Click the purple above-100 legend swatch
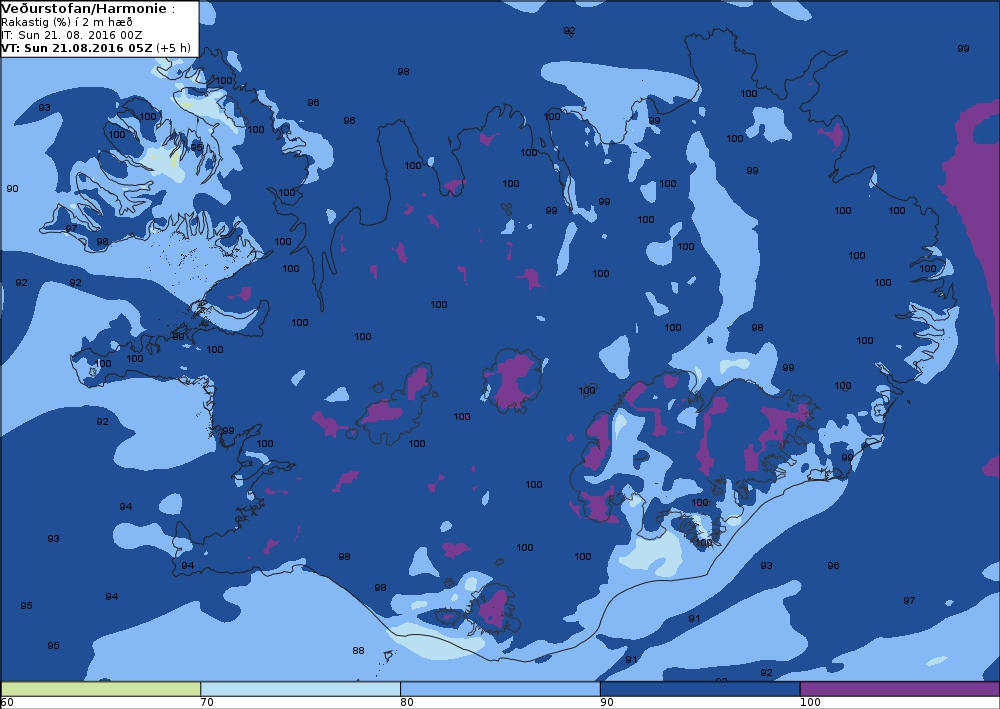 tap(899, 689)
